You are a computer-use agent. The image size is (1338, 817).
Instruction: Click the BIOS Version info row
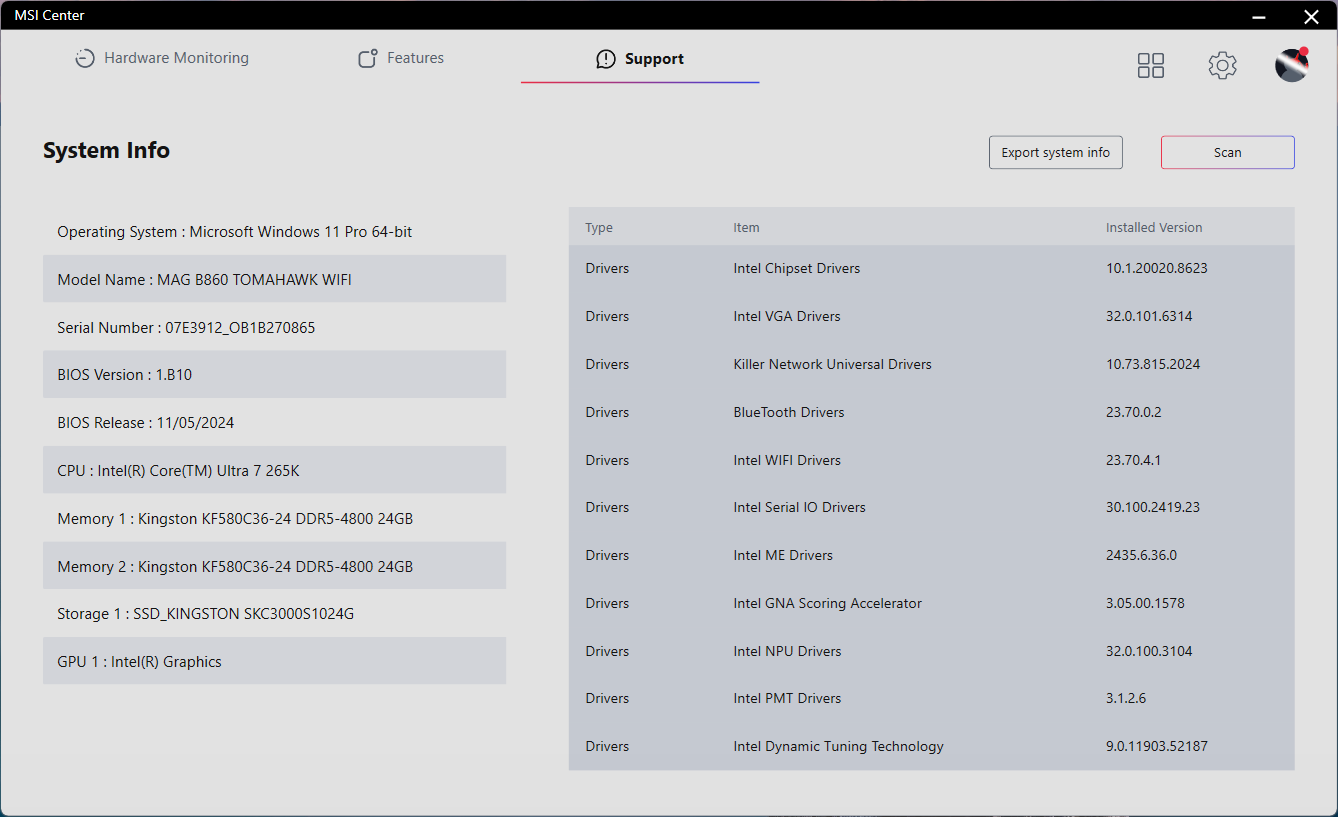[274, 374]
